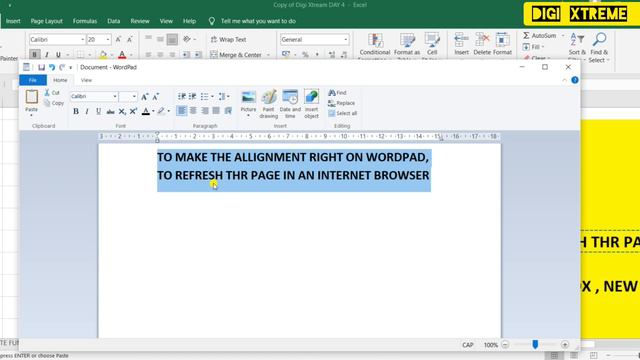Click Shrink font icon in WordPad
This screenshot has height=360, width=640.
click(x=156, y=97)
